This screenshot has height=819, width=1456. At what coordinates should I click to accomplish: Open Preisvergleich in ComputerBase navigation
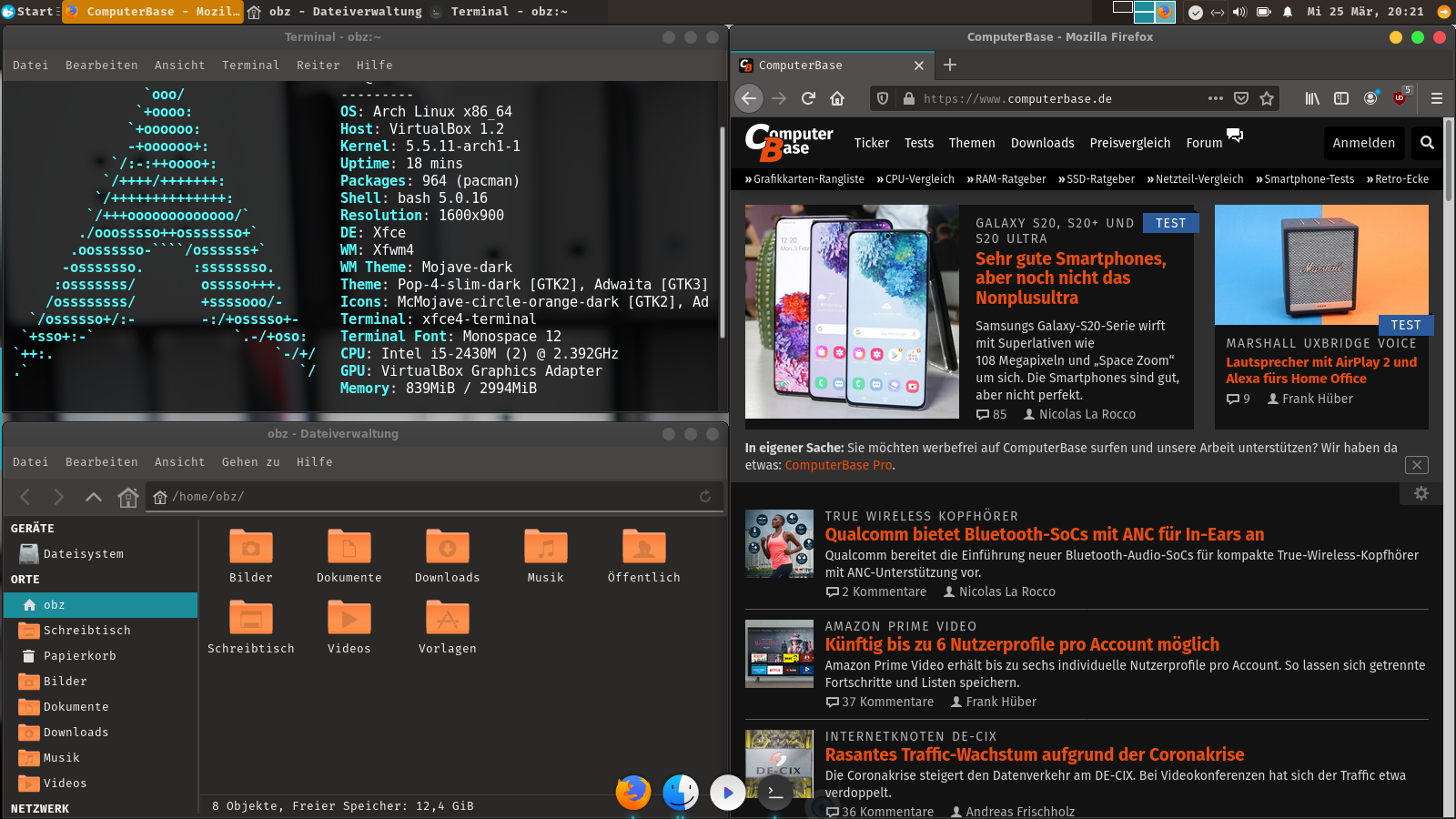pyautogui.click(x=1130, y=143)
